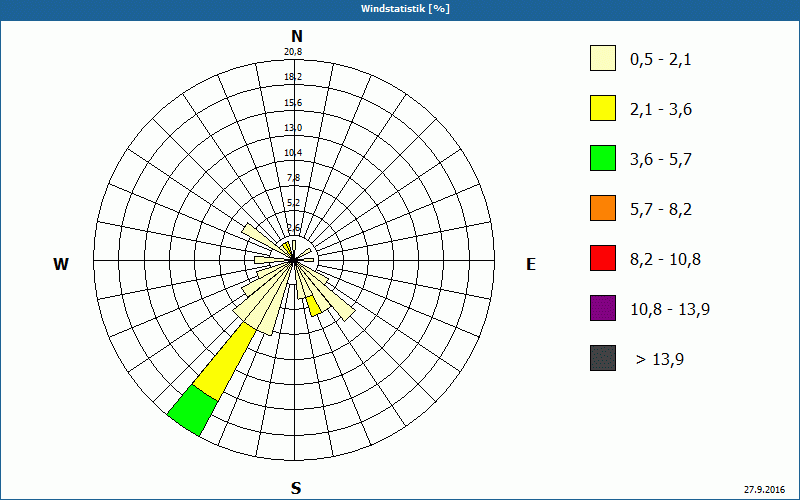
Task: Click the legend label '0,5 - 2,1'
Action: [x=661, y=60]
